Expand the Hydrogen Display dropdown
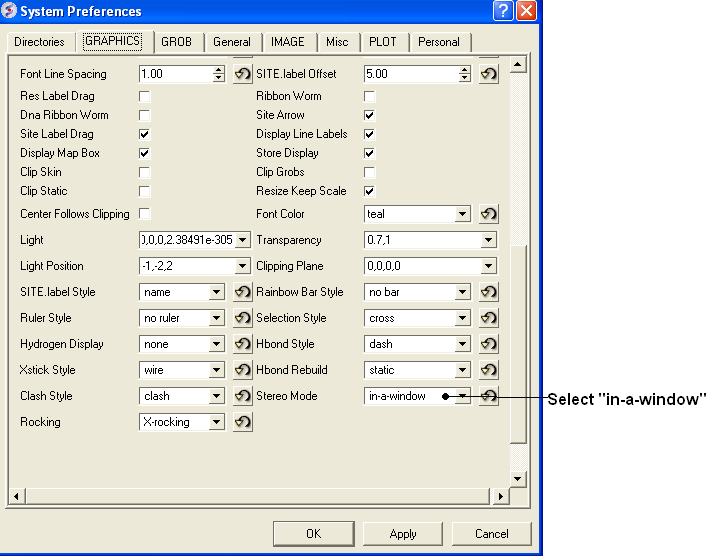This screenshot has height=556, width=716. (216, 344)
